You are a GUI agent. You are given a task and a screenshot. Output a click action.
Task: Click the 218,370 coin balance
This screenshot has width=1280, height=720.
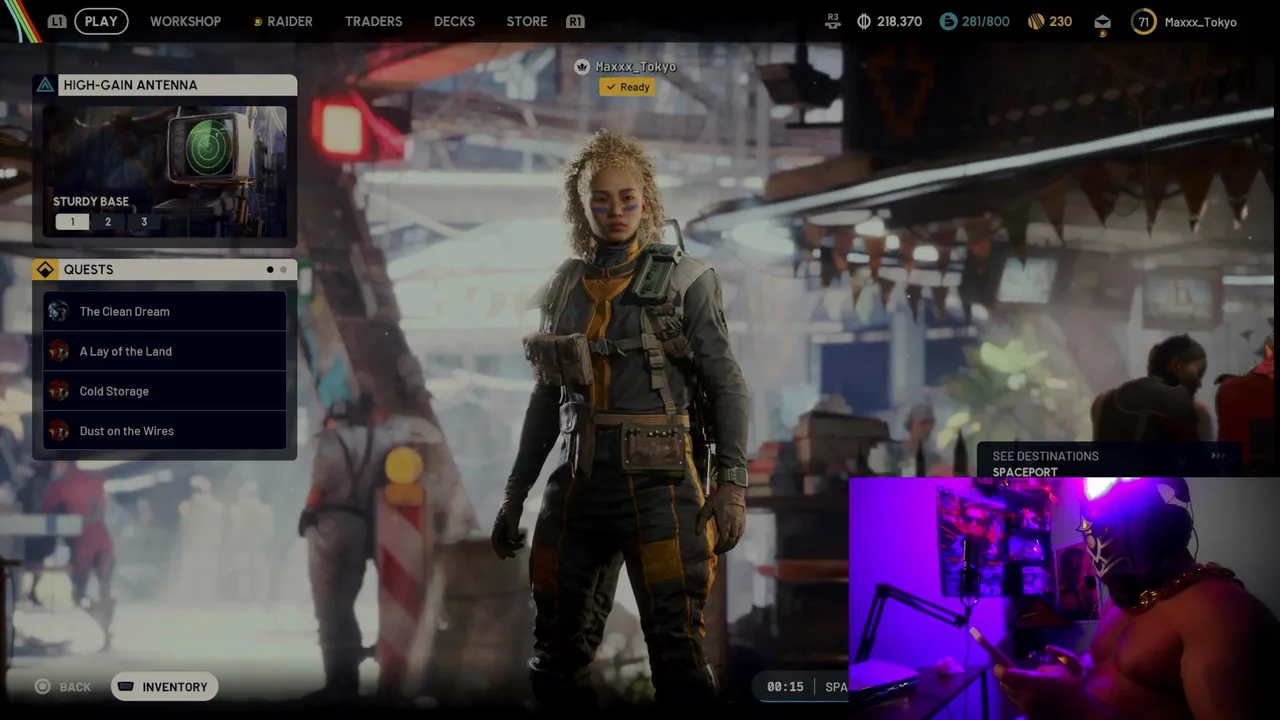pyautogui.click(x=899, y=21)
